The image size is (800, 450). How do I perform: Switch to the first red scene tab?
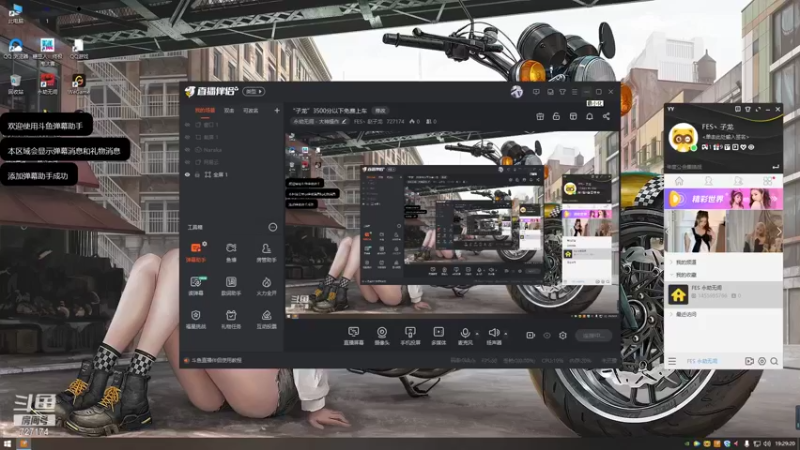coord(205,111)
